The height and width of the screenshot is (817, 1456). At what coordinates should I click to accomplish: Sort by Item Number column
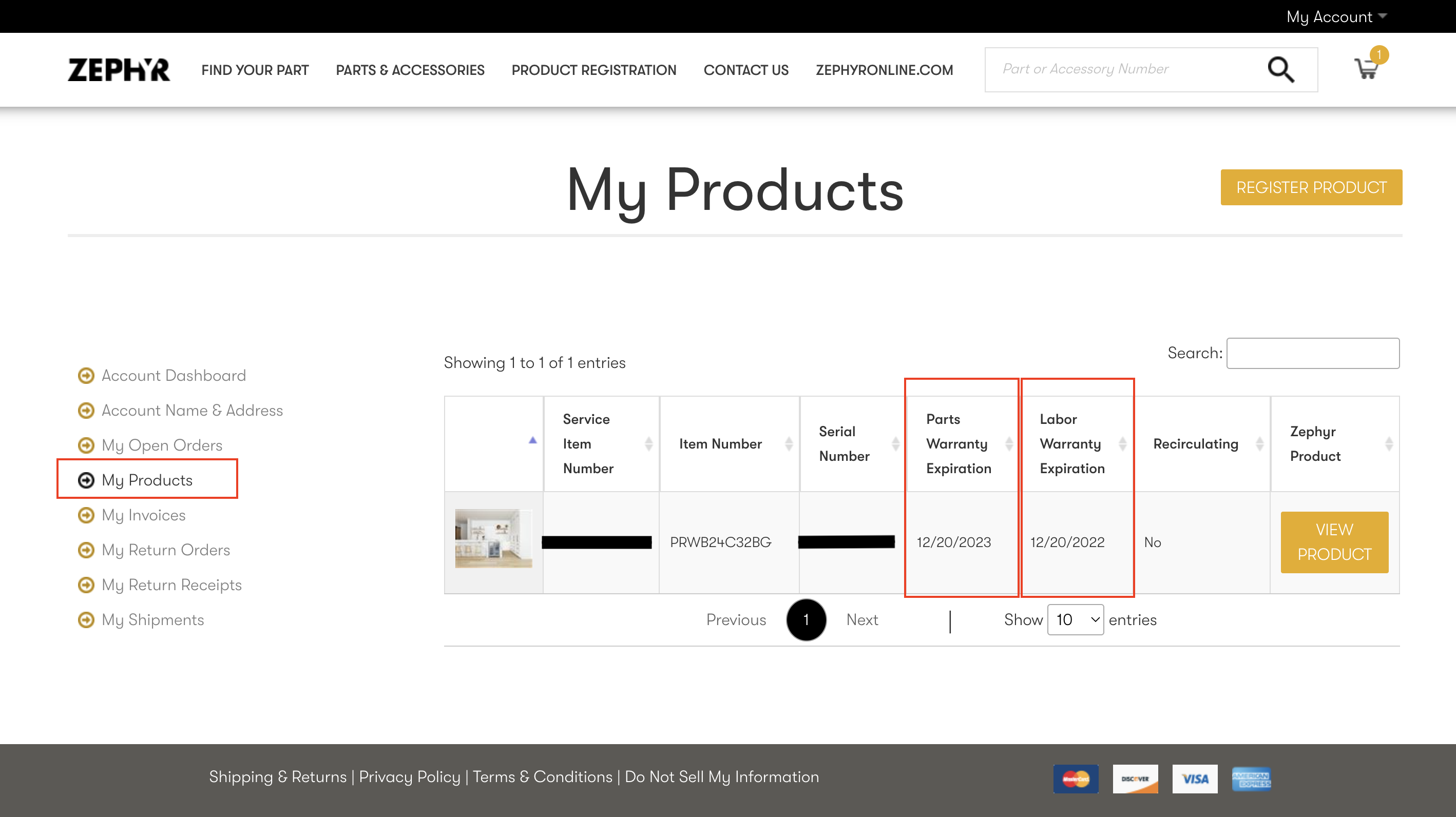[x=730, y=443]
